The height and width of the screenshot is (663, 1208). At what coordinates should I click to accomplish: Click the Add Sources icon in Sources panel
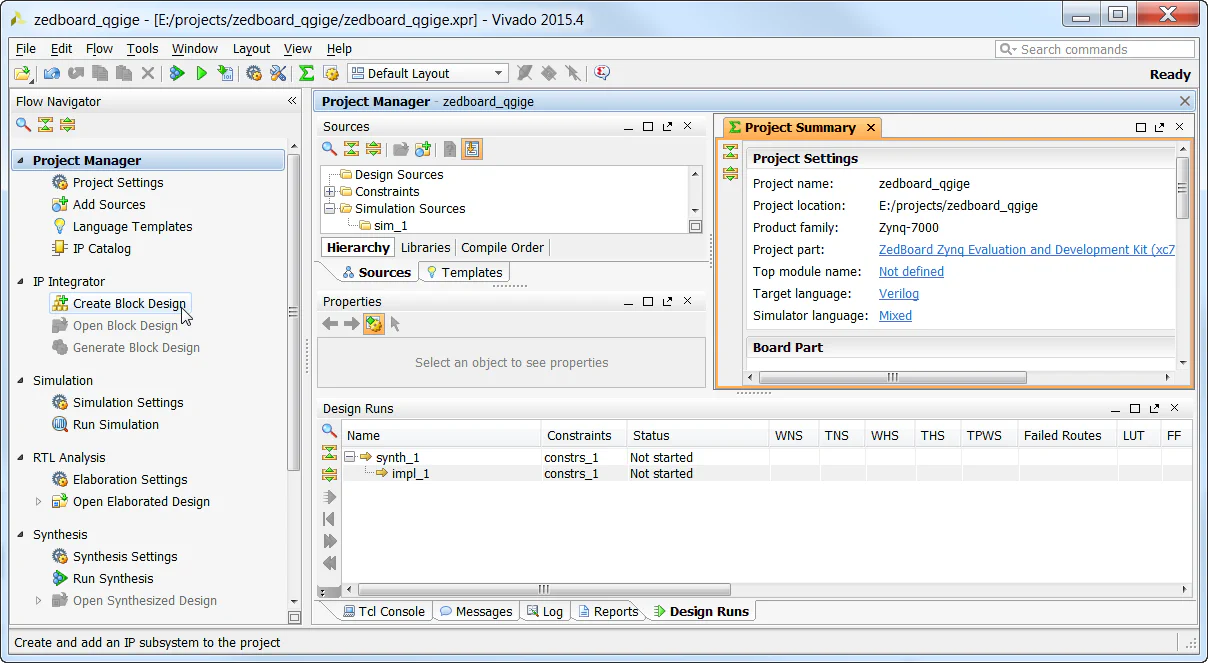(x=422, y=149)
